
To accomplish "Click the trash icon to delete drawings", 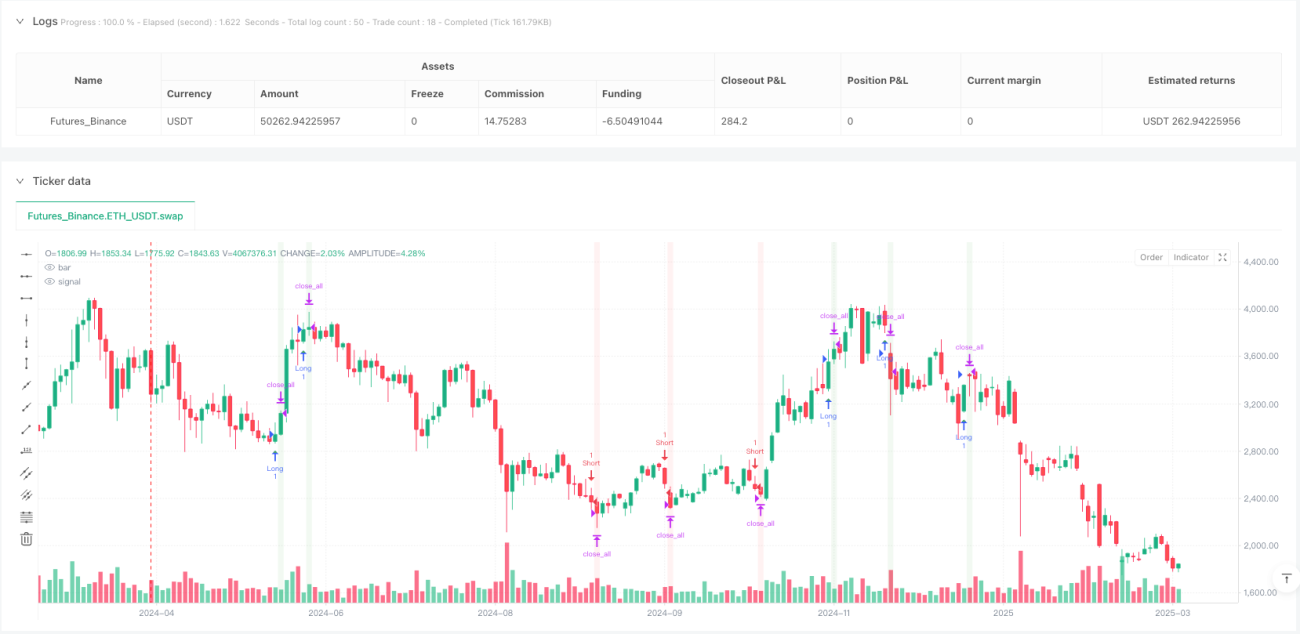I will (27, 538).
